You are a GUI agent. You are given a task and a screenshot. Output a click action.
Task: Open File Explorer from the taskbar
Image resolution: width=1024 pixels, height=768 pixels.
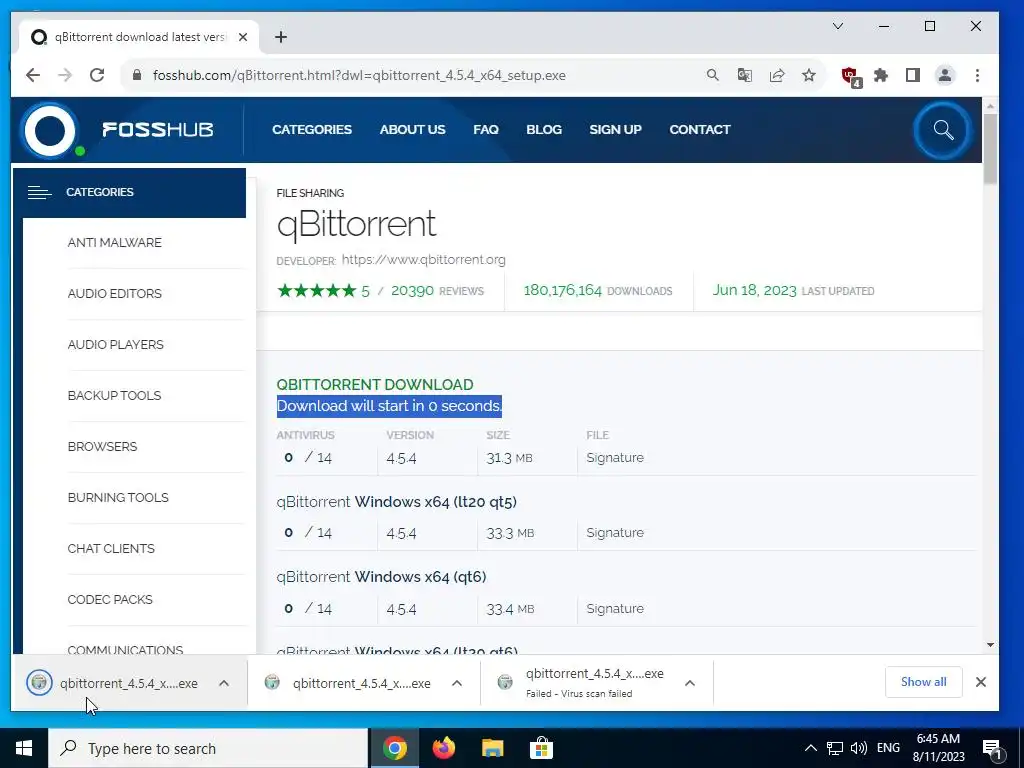point(492,748)
